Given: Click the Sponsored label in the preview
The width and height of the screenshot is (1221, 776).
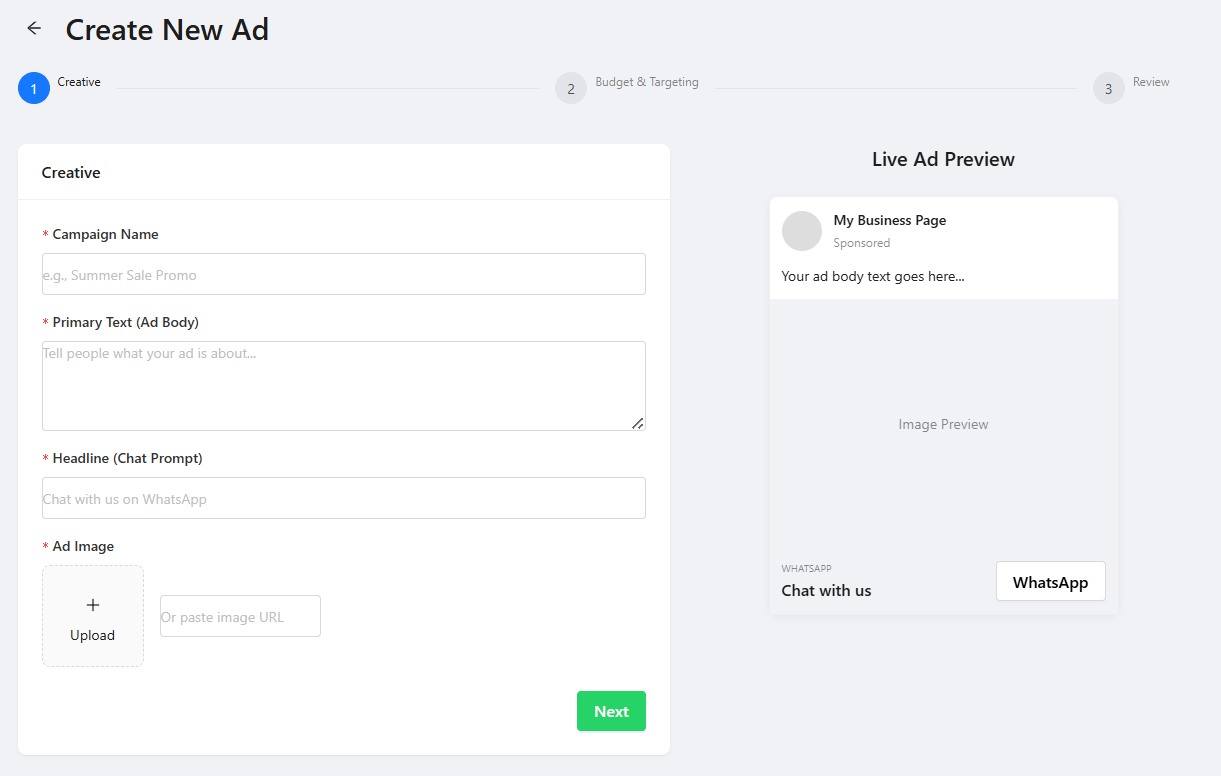Looking at the screenshot, I should point(862,243).
